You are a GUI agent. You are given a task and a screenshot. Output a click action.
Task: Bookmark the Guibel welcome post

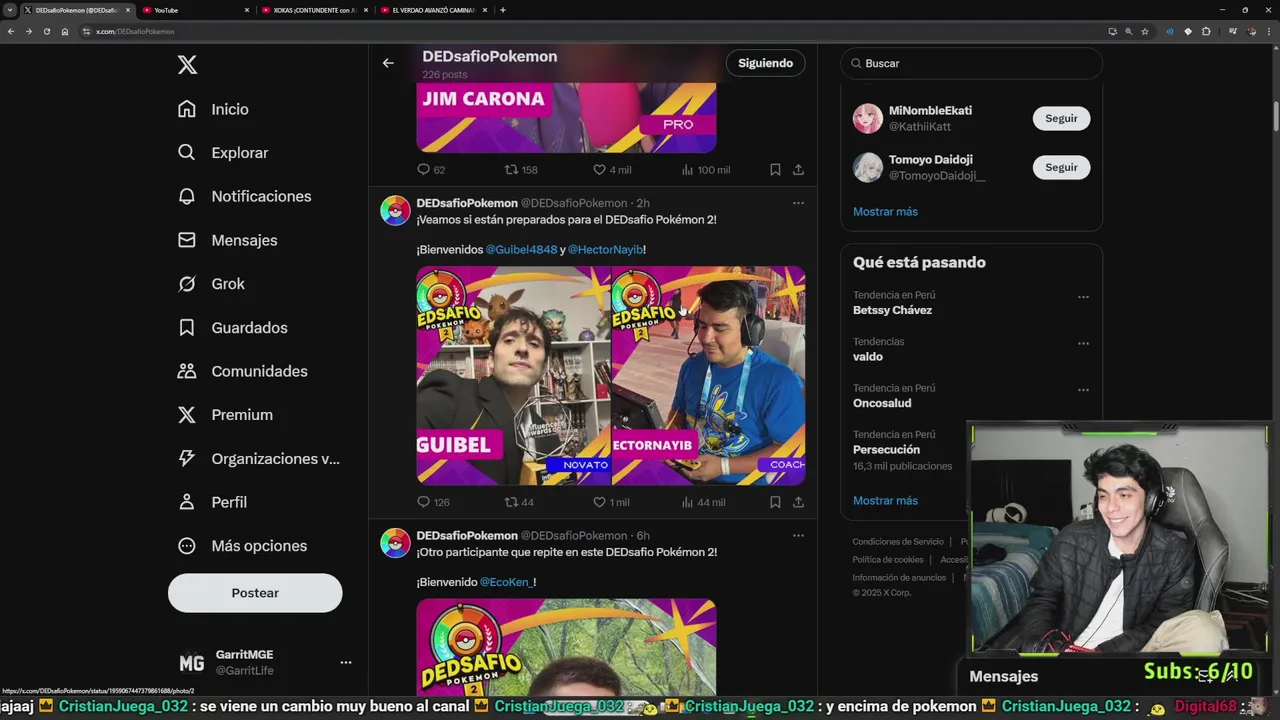[x=775, y=502]
